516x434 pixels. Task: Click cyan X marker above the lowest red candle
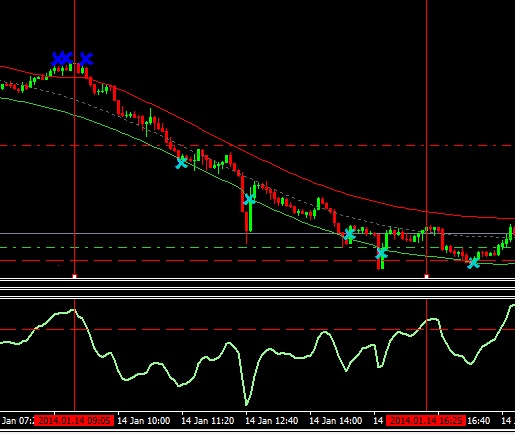point(382,254)
